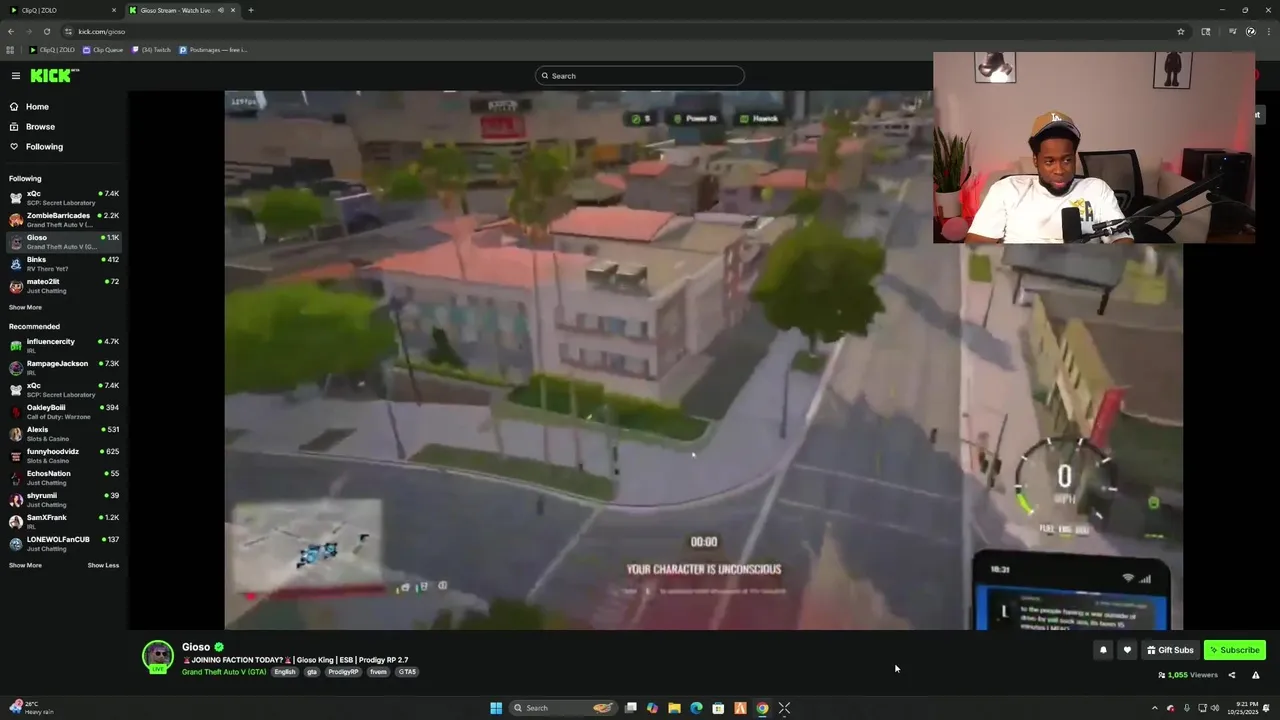The height and width of the screenshot is (720, 1280).
Task: Open Postimages bookmark
Action: click(x=213, y=50)
